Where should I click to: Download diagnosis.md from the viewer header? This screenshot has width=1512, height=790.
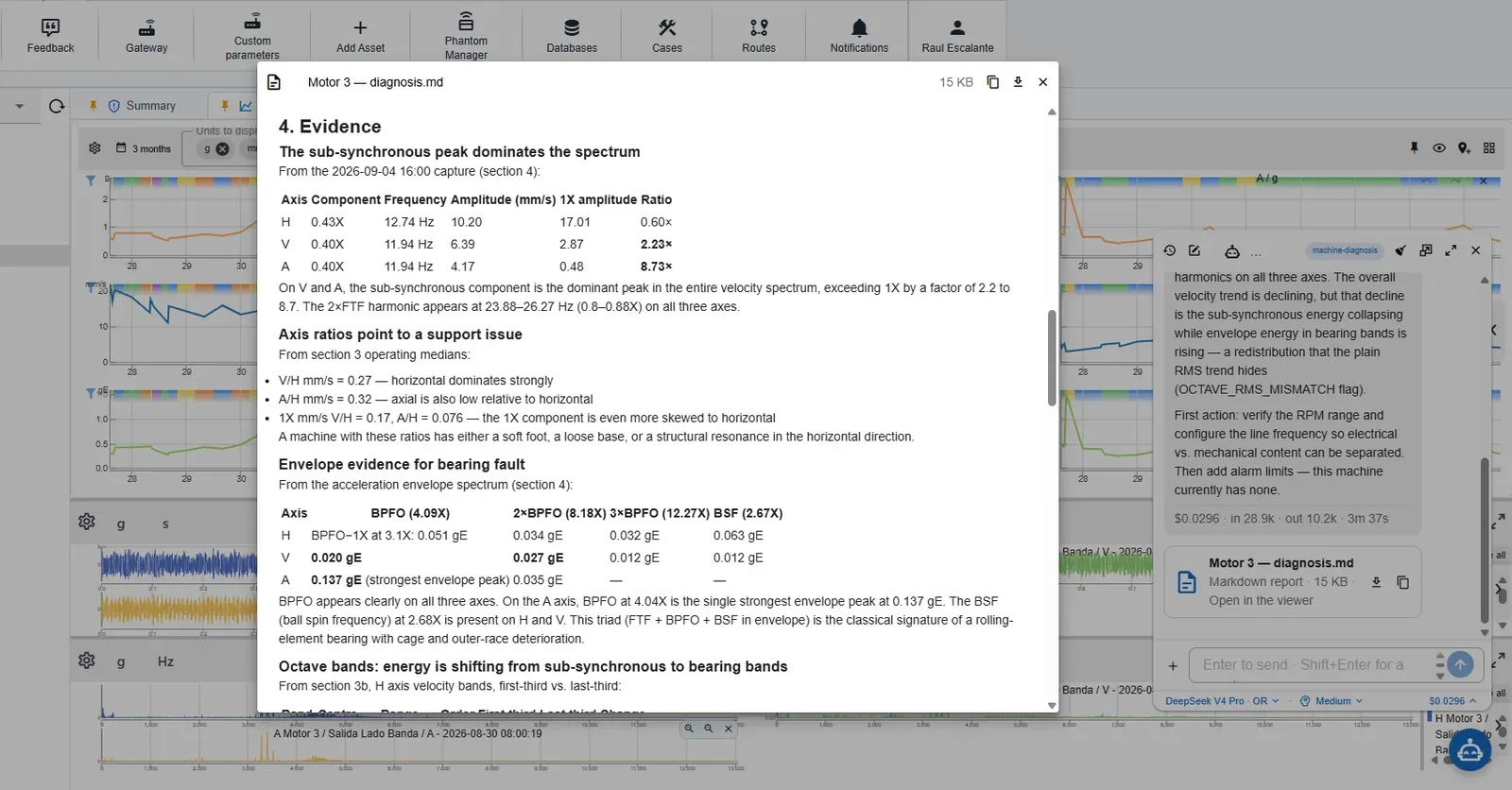[x=1018, y=82]
